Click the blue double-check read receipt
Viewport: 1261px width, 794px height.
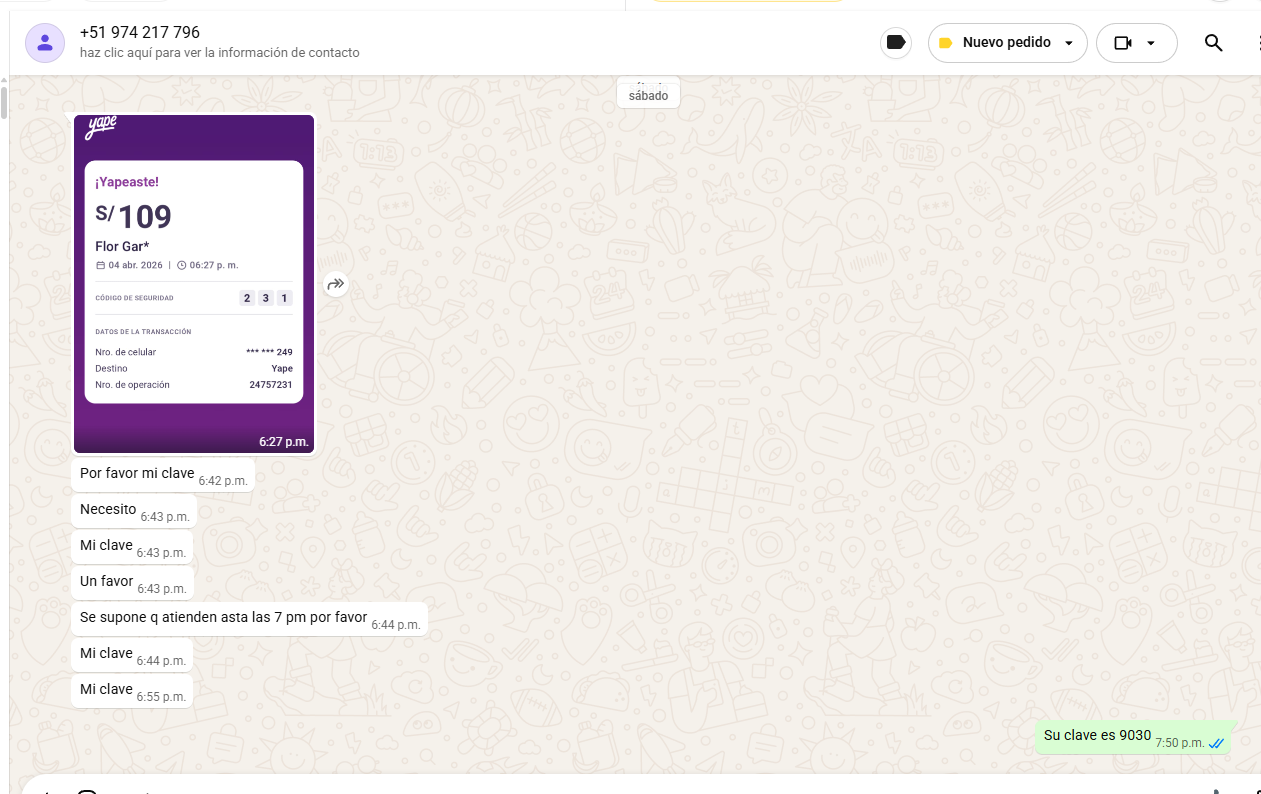(1217, 744)
